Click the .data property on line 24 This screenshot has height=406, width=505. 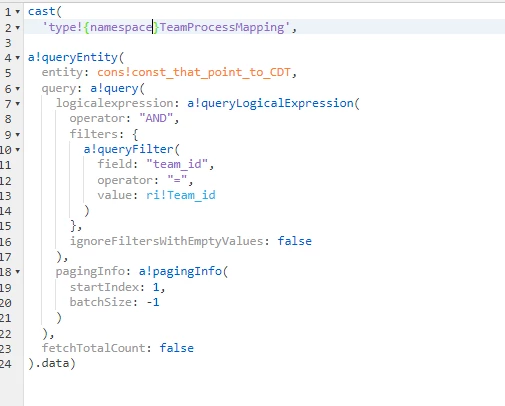pyautogui.click(x=52, y=363)
